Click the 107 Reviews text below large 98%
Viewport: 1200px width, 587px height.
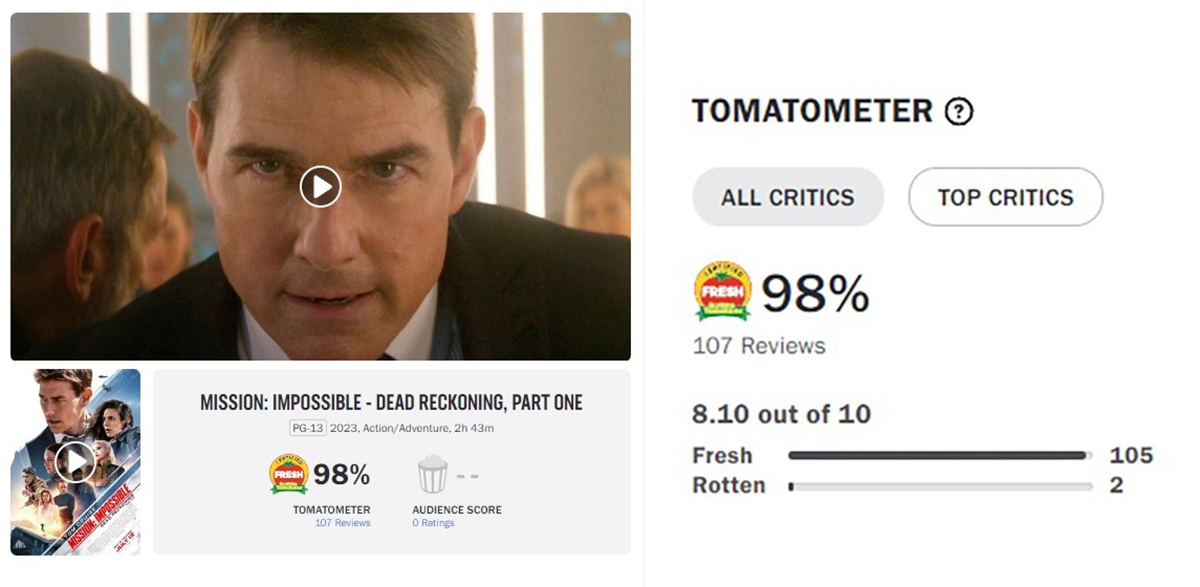(759, 346)
